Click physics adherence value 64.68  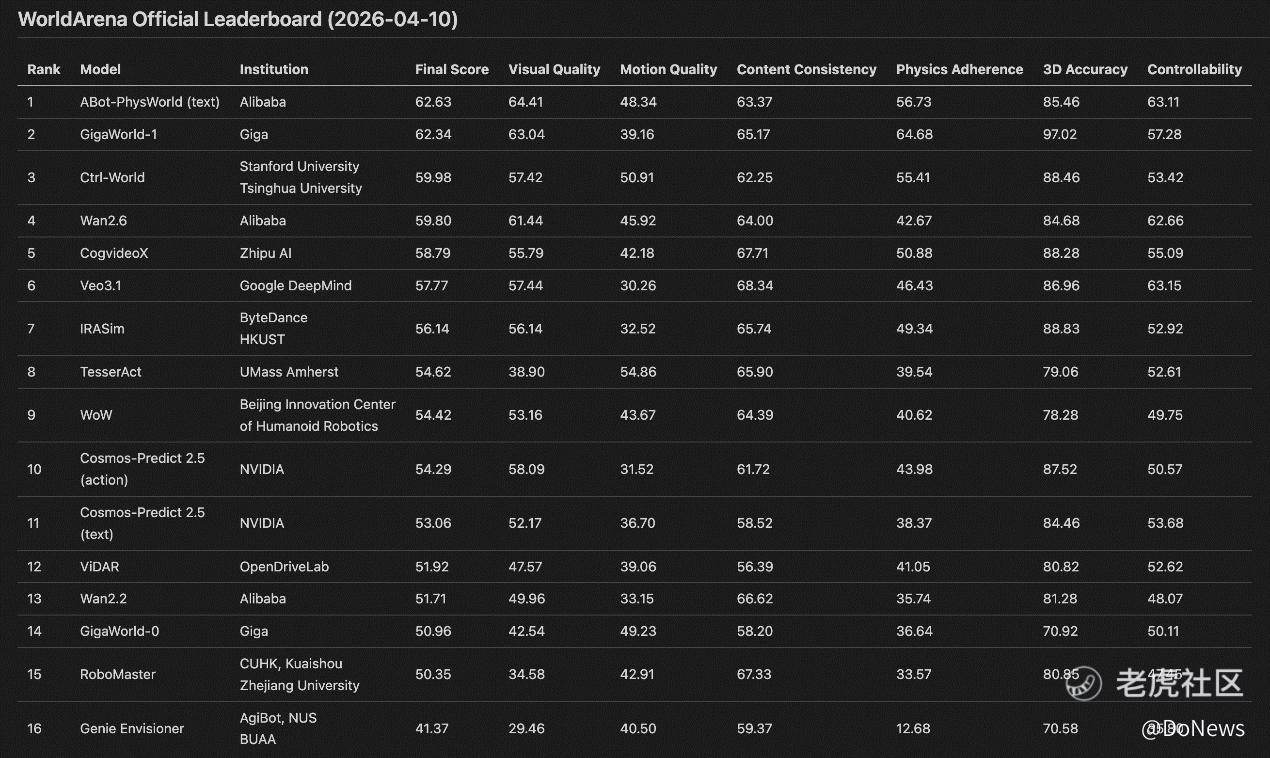(x=915, y=134)
